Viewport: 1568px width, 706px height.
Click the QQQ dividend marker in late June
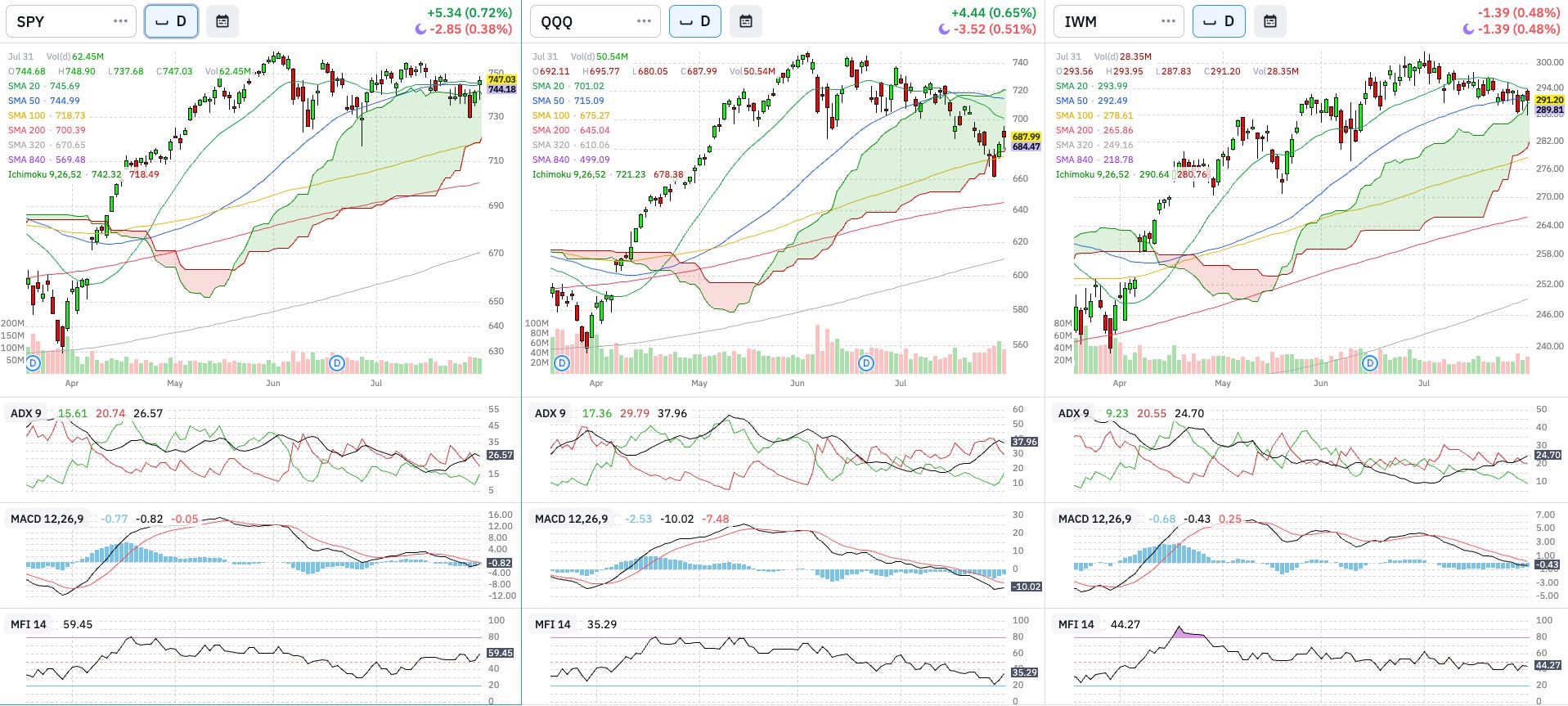point(866,362)
